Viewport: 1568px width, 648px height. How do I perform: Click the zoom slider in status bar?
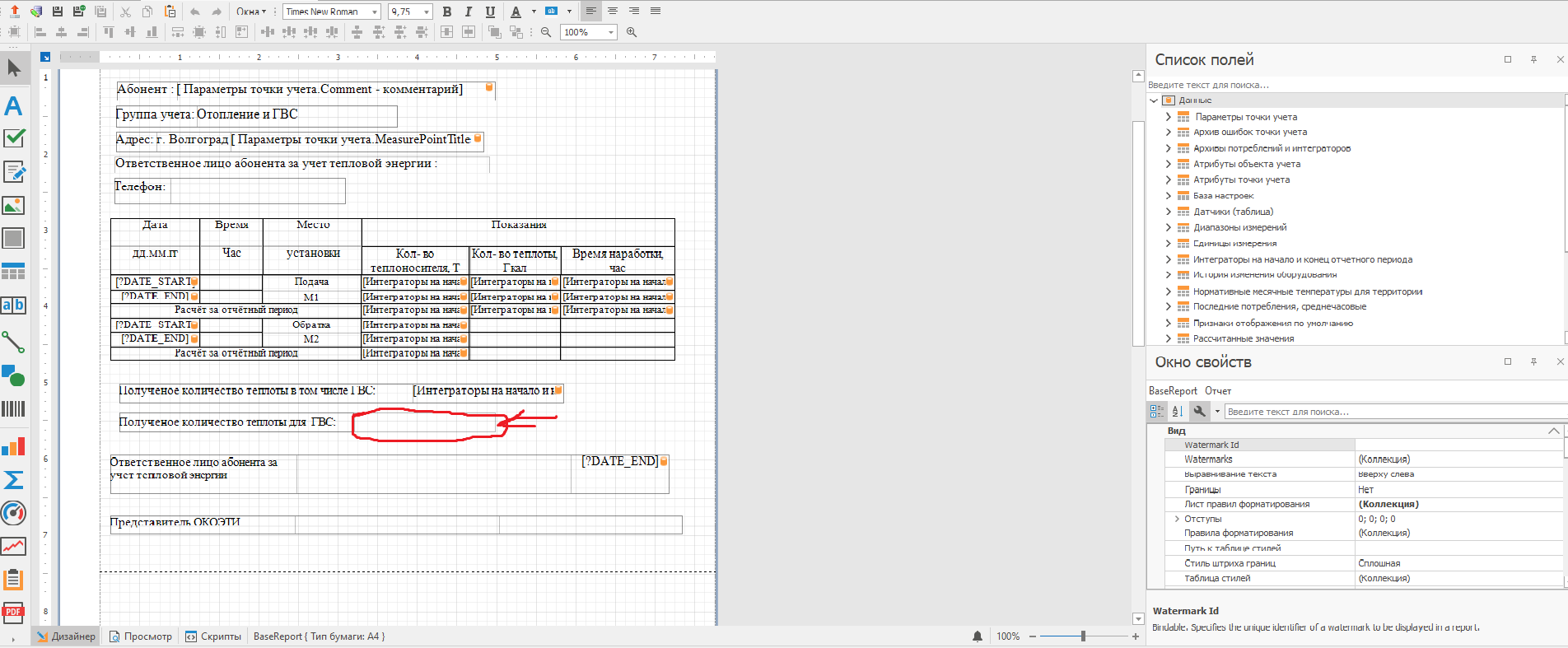click(1083, 636)
